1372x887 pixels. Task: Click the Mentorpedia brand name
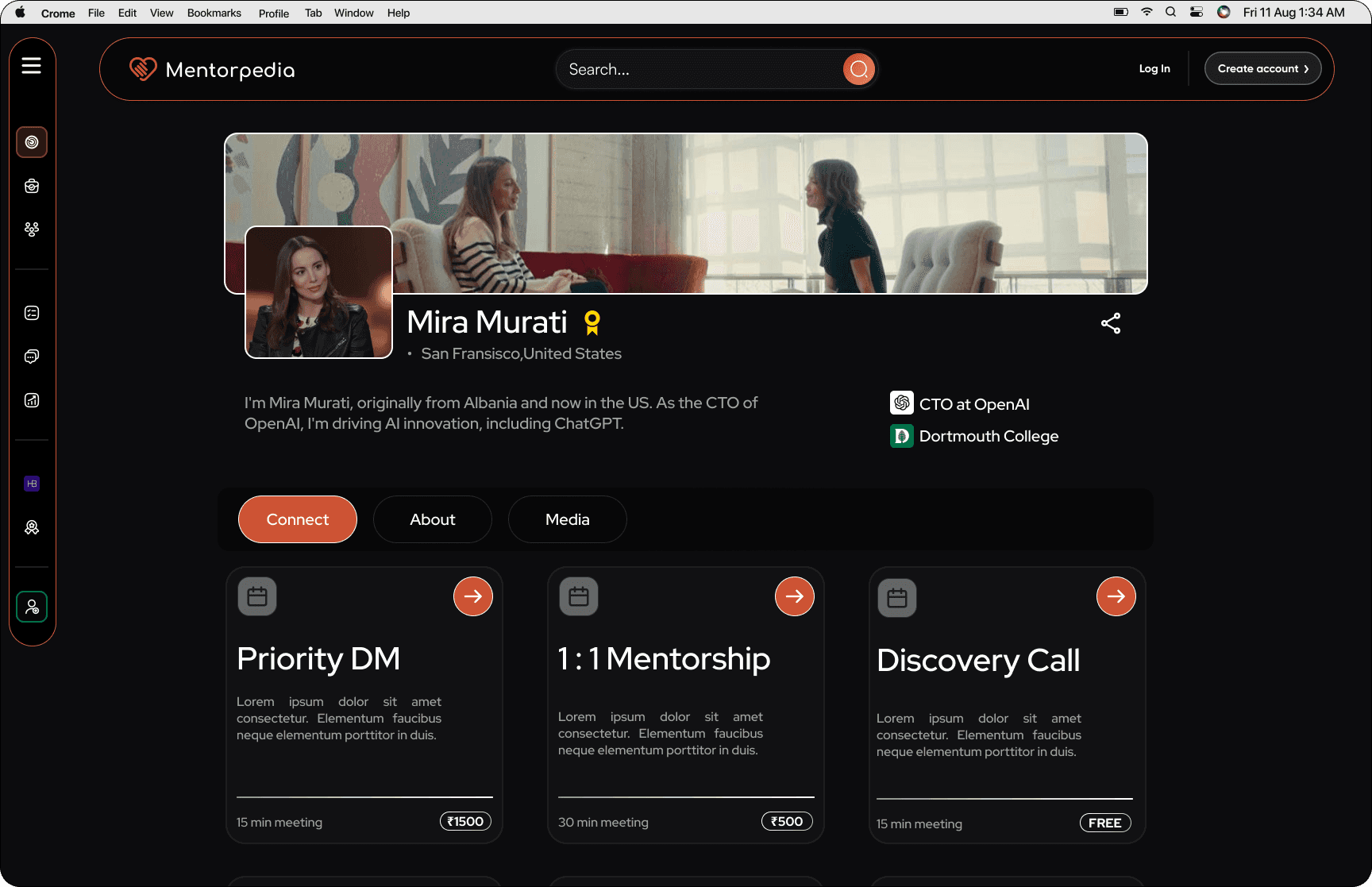point(230,70)
